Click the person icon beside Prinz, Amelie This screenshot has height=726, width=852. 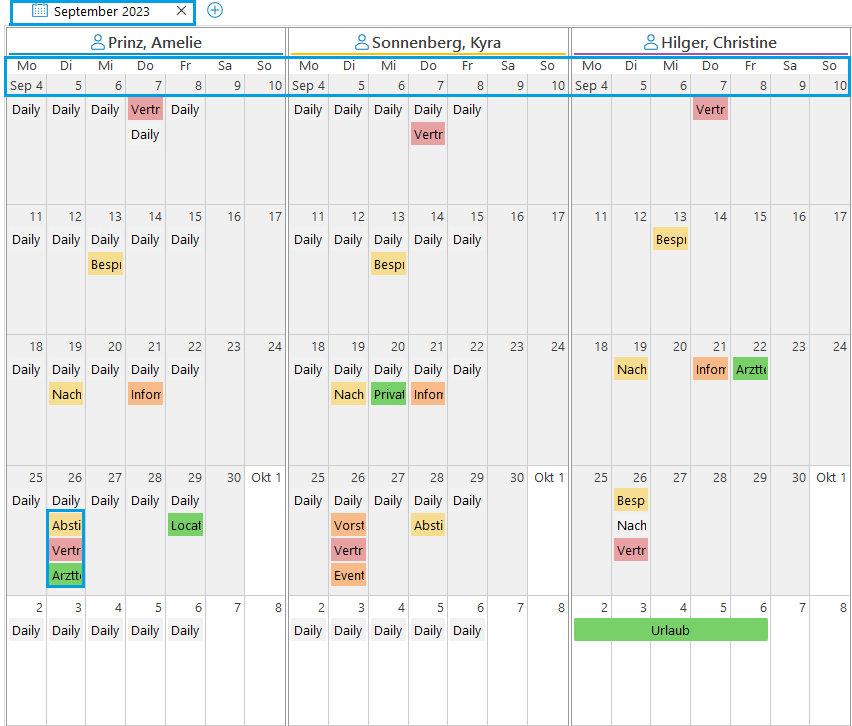(97, 43)
